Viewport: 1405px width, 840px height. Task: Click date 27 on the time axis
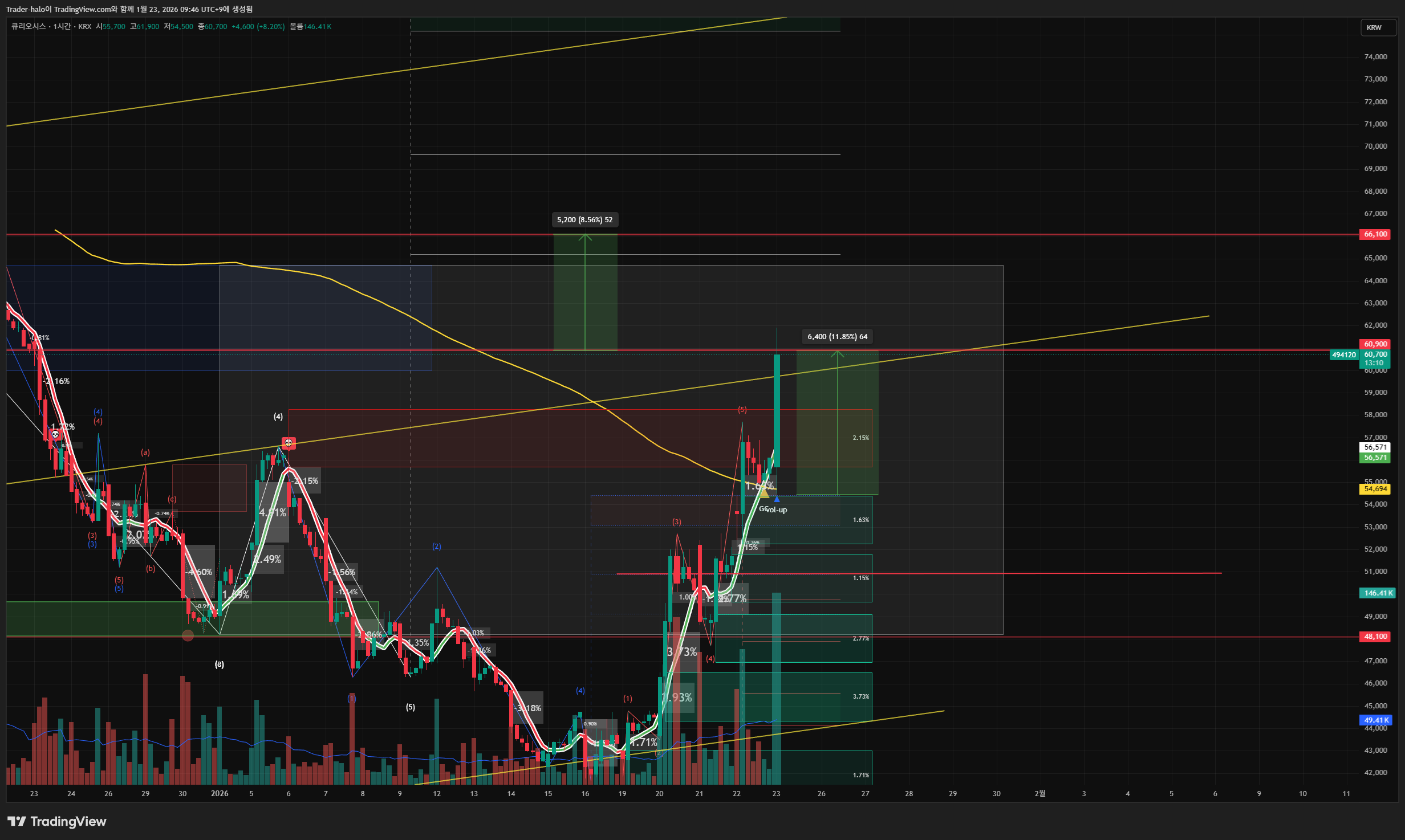tap(866, 794)
